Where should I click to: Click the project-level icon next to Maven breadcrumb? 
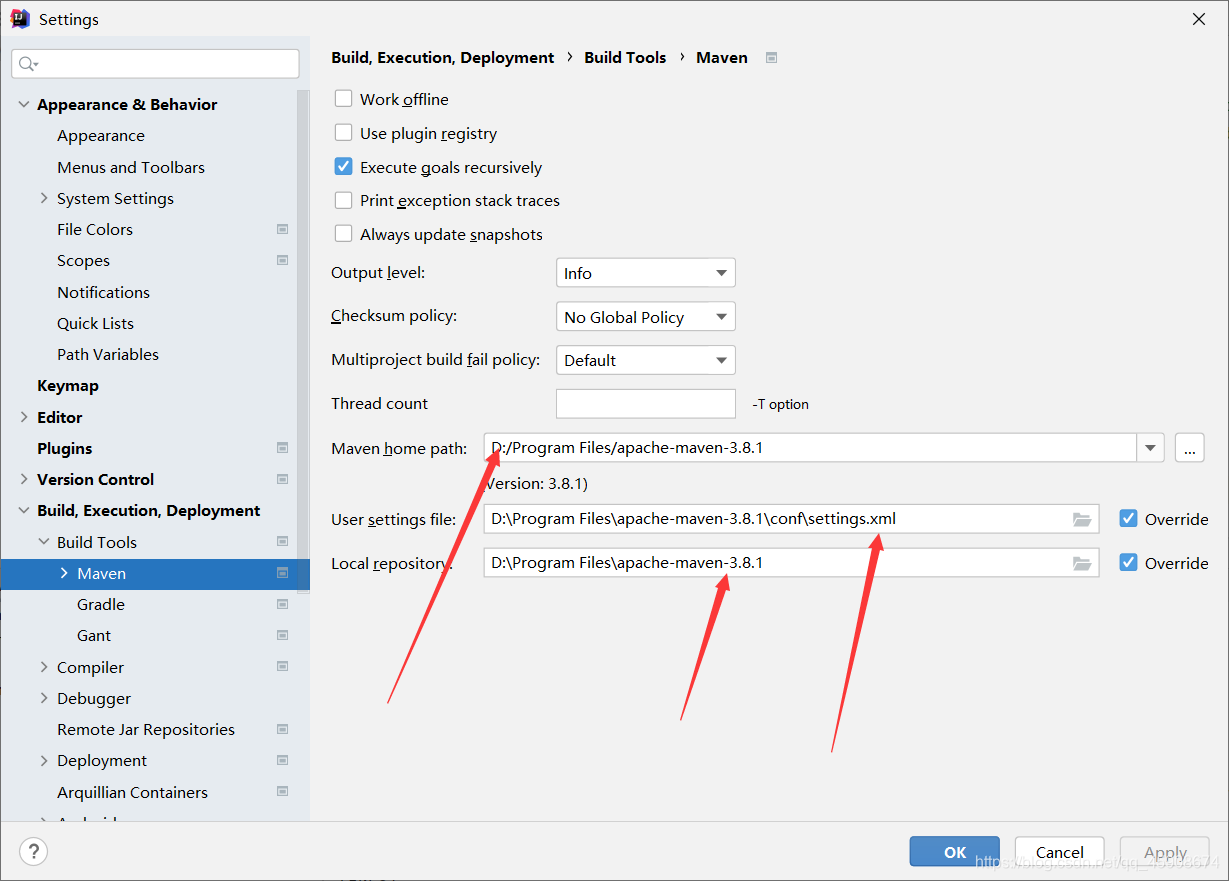[771, 58]
